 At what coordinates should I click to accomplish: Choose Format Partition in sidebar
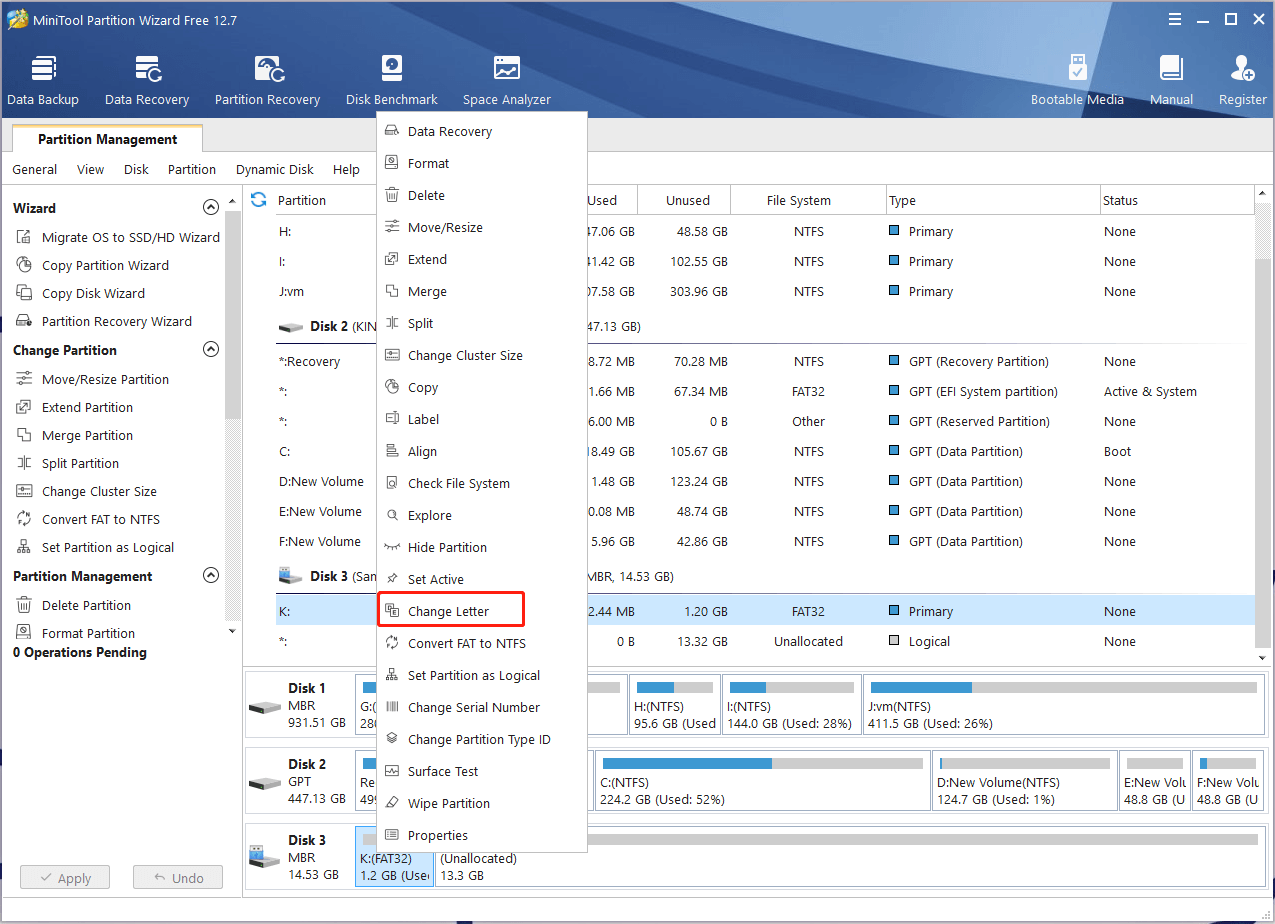pyautogui.click(x=76, y=634)
